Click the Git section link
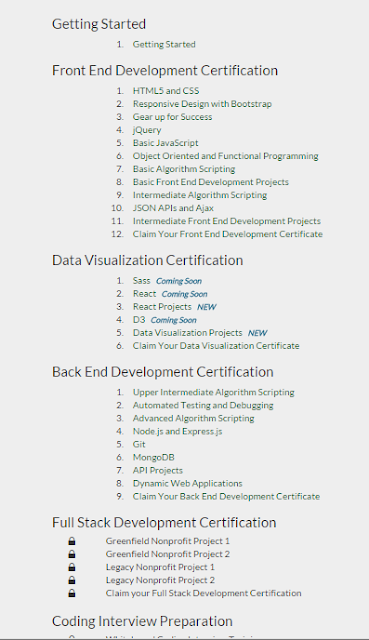The image size is (369, 640). (x=139, y=444)
